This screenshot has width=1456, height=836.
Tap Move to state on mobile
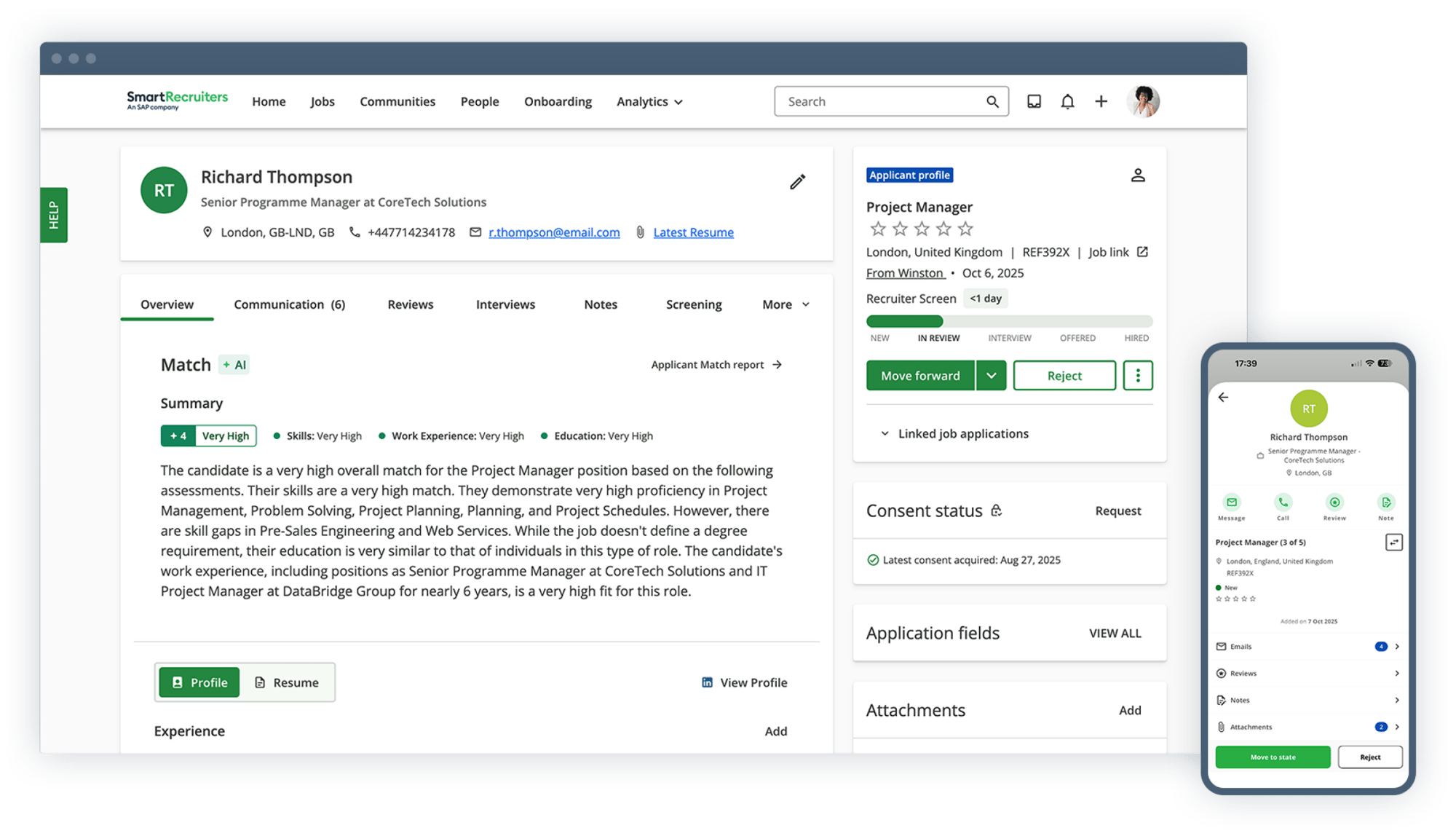[1273, 757]
